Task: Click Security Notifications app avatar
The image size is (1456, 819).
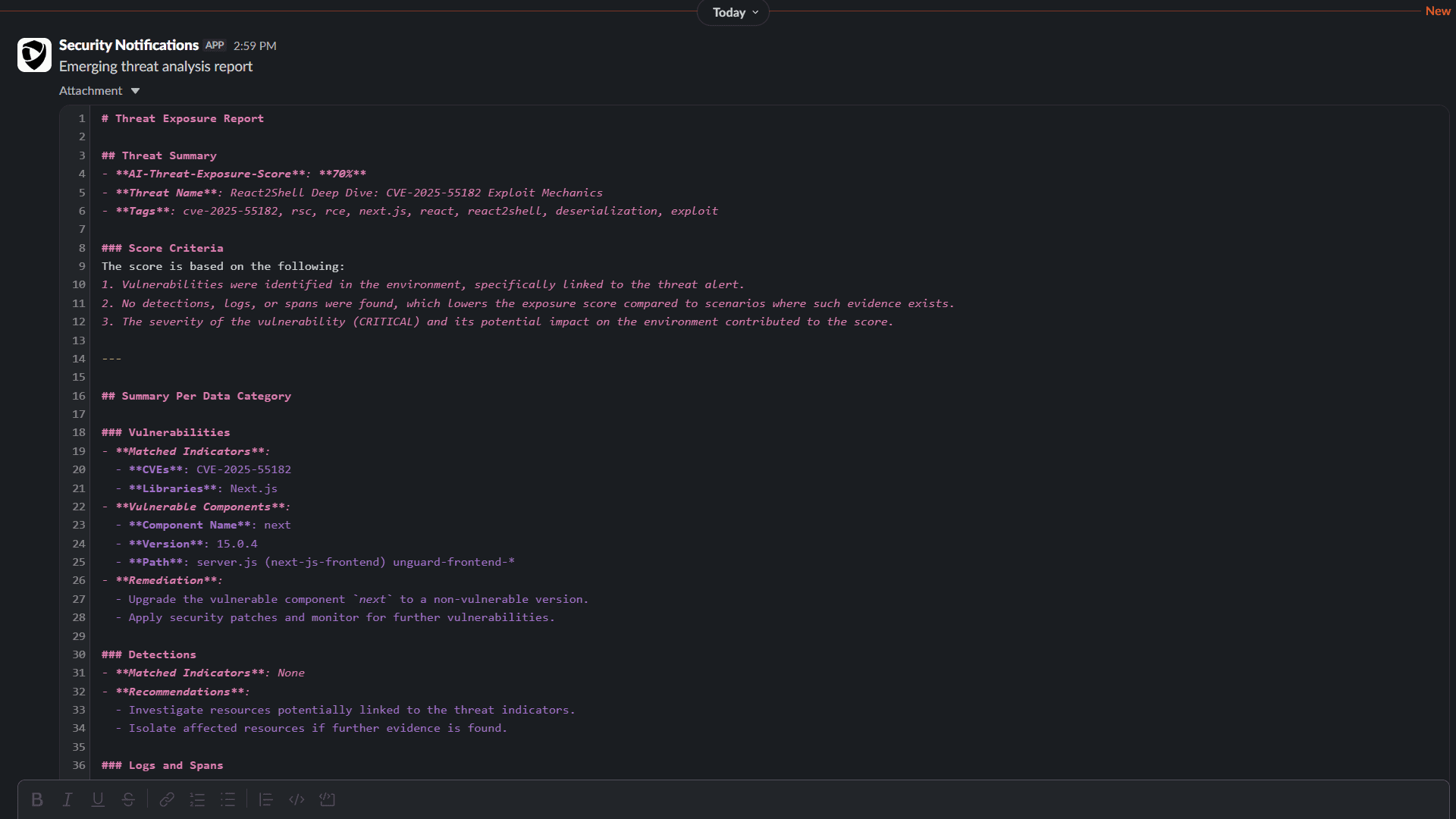Action: (34, 55)
